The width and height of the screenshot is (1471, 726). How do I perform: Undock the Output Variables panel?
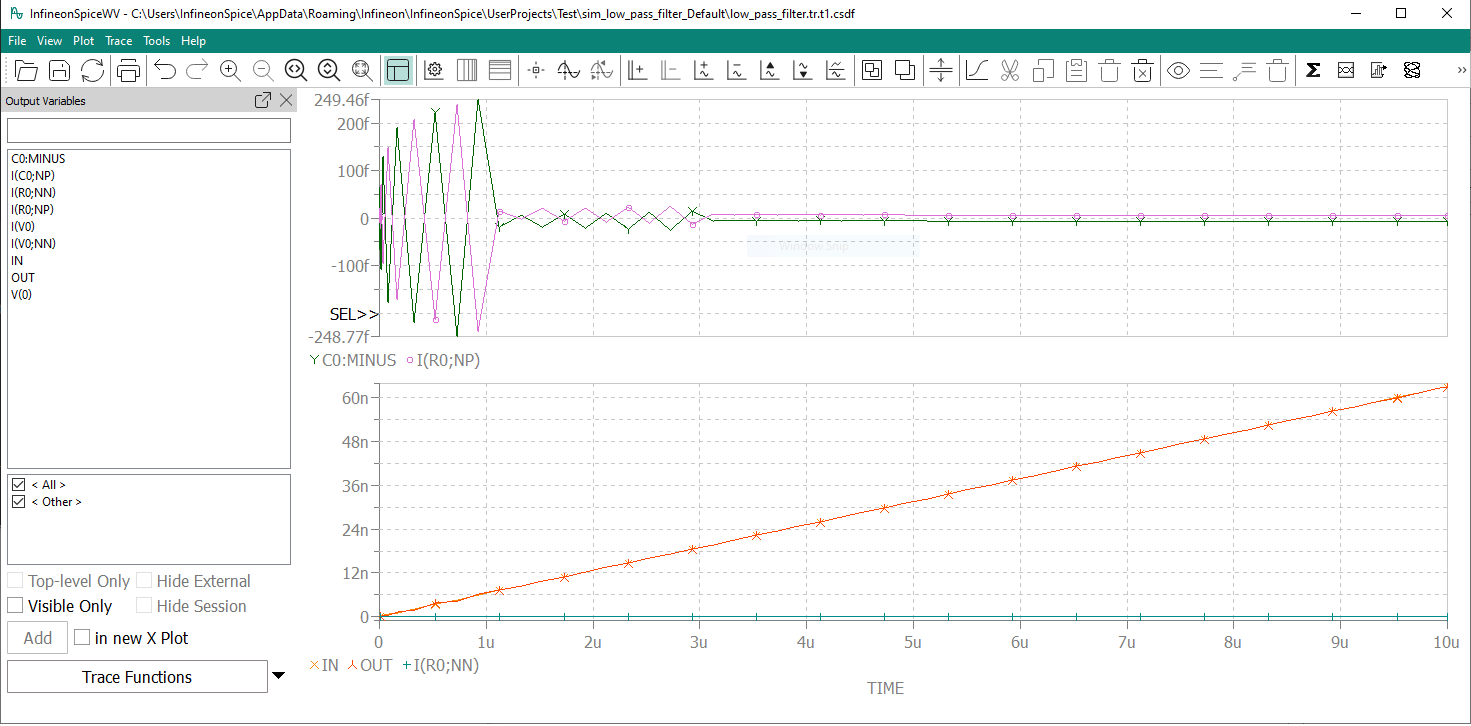(263, 101)
